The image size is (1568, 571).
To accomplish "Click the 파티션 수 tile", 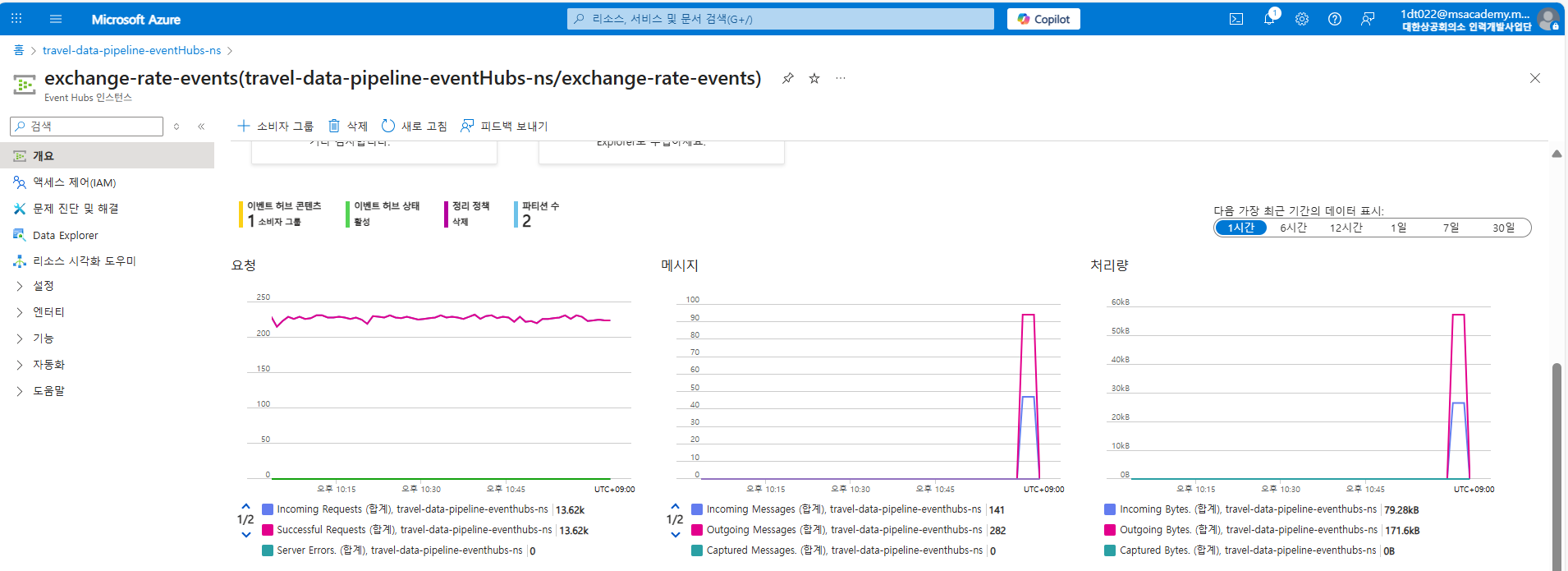I will tap(538, 214).
